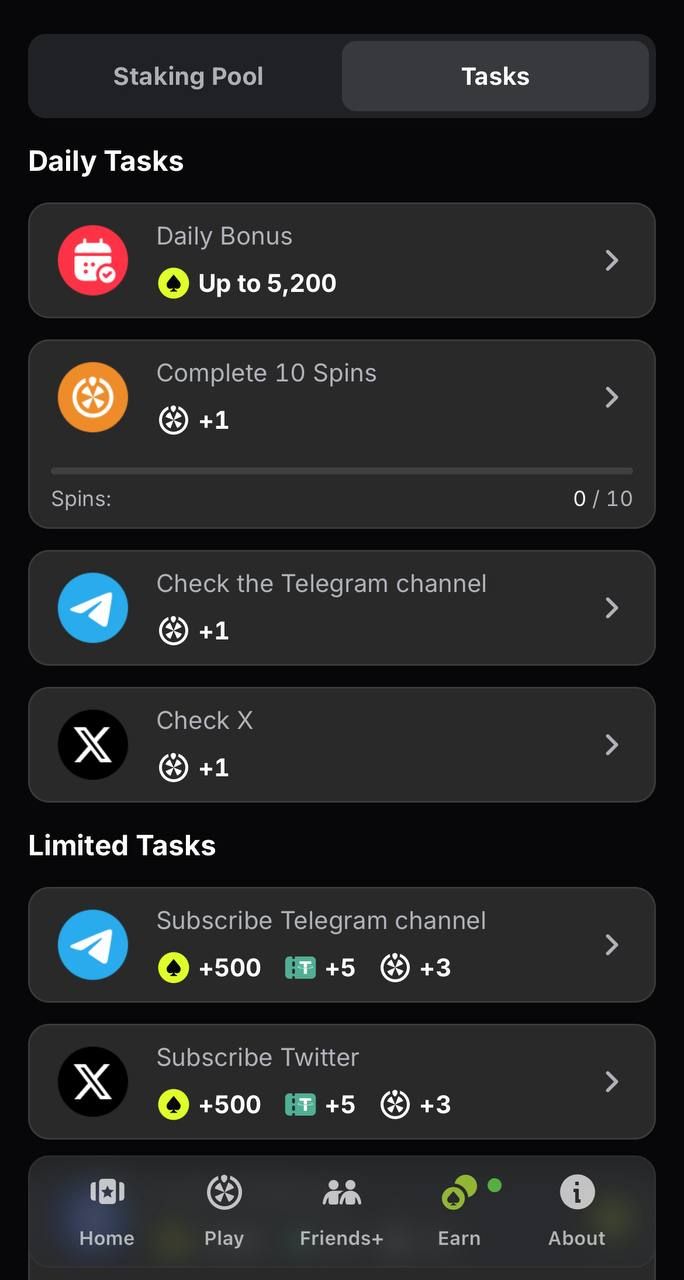Open Home in the bottom navigation
The height and width of the screenshot is (1280, 684).
pos(107,1211)
